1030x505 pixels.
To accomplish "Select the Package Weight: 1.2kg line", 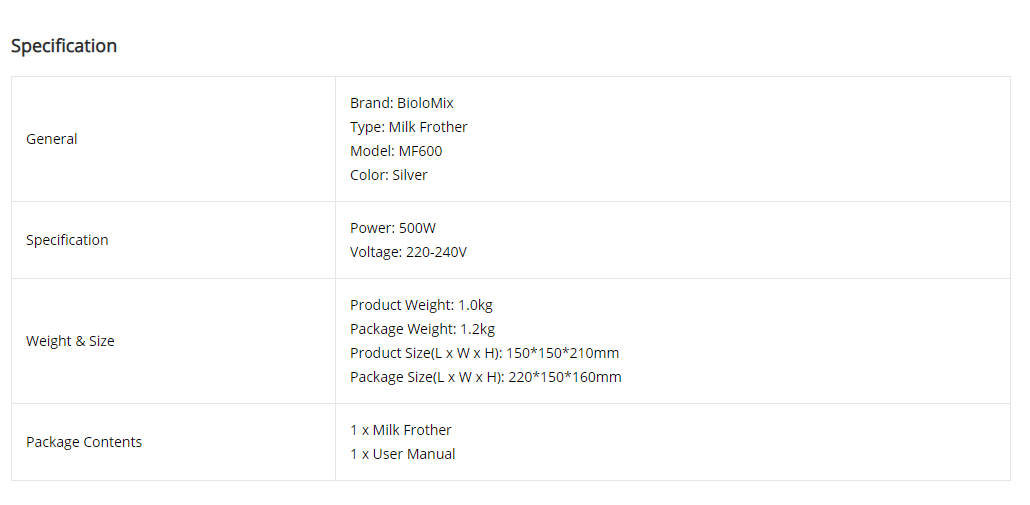I will [422, 329].
